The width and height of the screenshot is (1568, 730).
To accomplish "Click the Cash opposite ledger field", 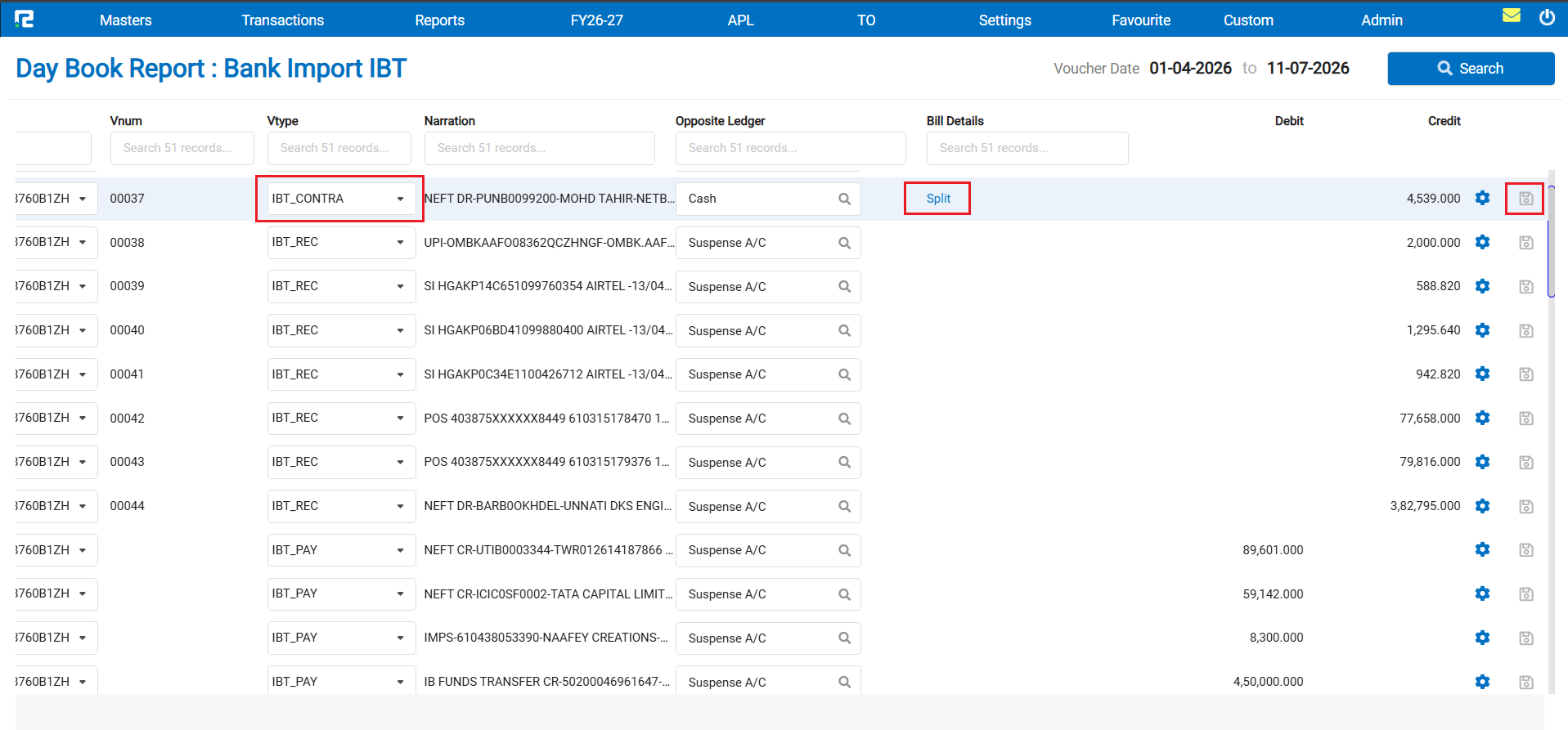I will [x=768, y=199].
